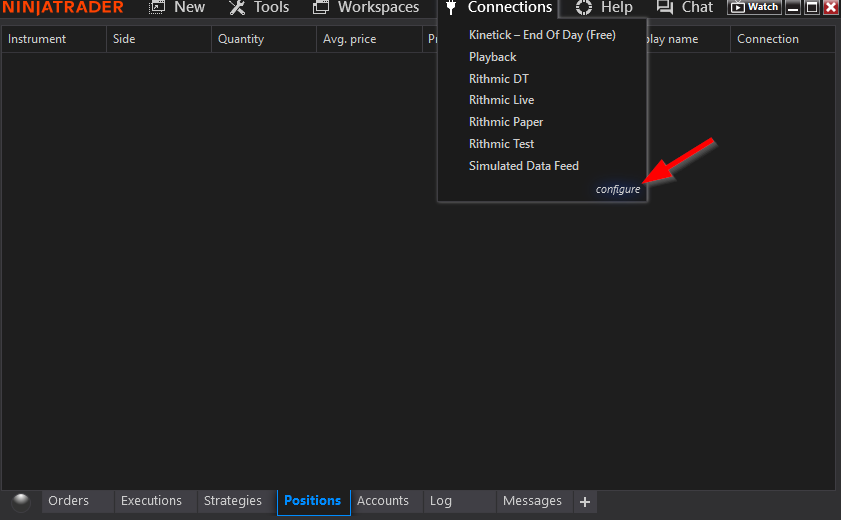
Task: Select the Positions tab
Action: 313,501
